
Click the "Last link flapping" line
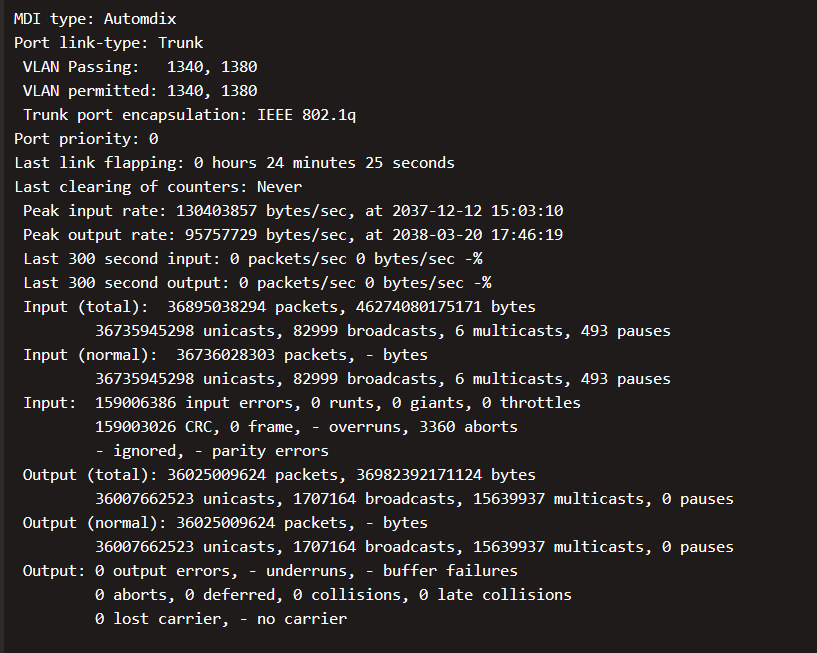click(x=234, y=163)
